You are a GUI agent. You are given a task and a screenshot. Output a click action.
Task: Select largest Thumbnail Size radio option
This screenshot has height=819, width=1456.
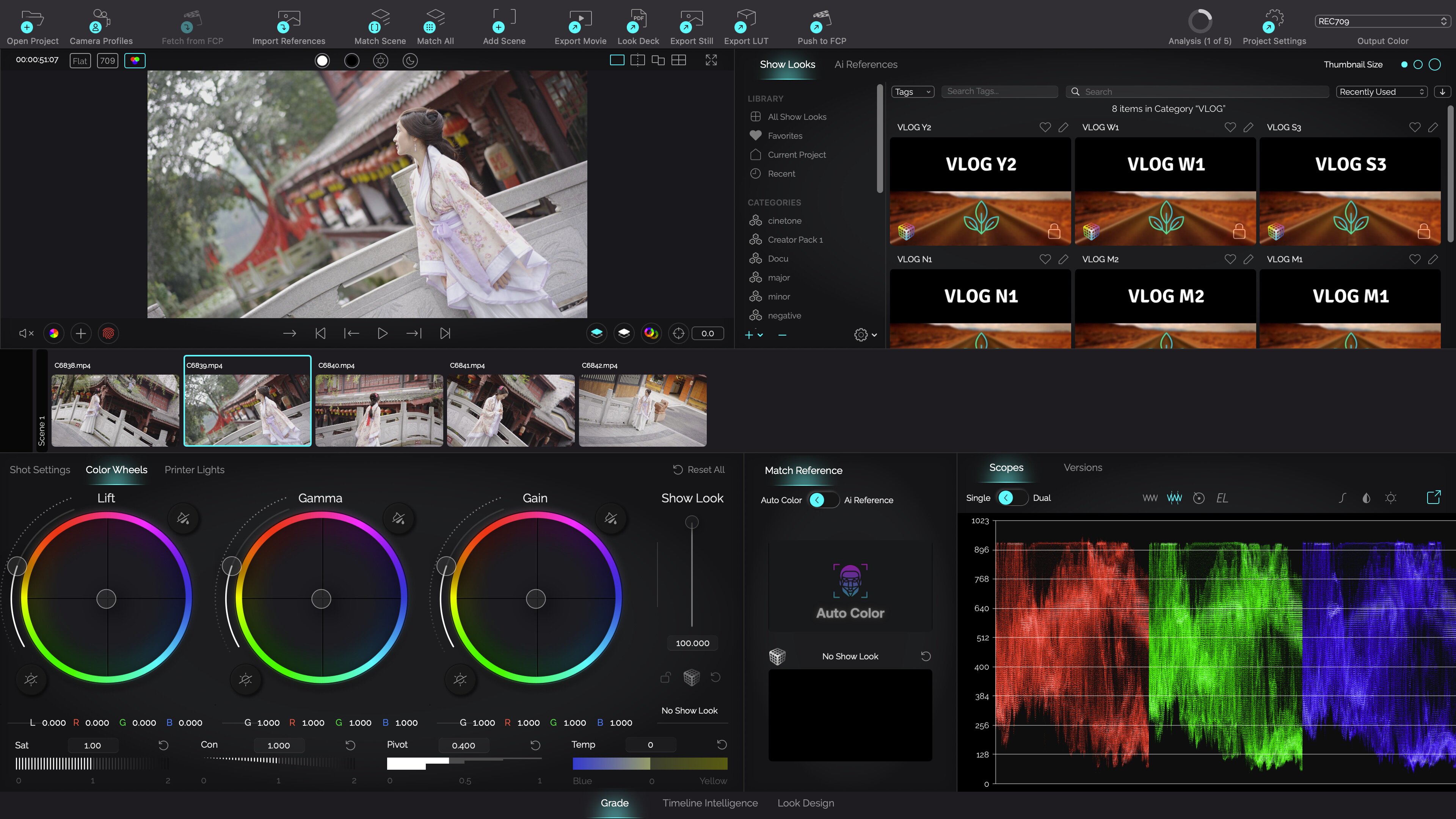tap(1434, 64)
